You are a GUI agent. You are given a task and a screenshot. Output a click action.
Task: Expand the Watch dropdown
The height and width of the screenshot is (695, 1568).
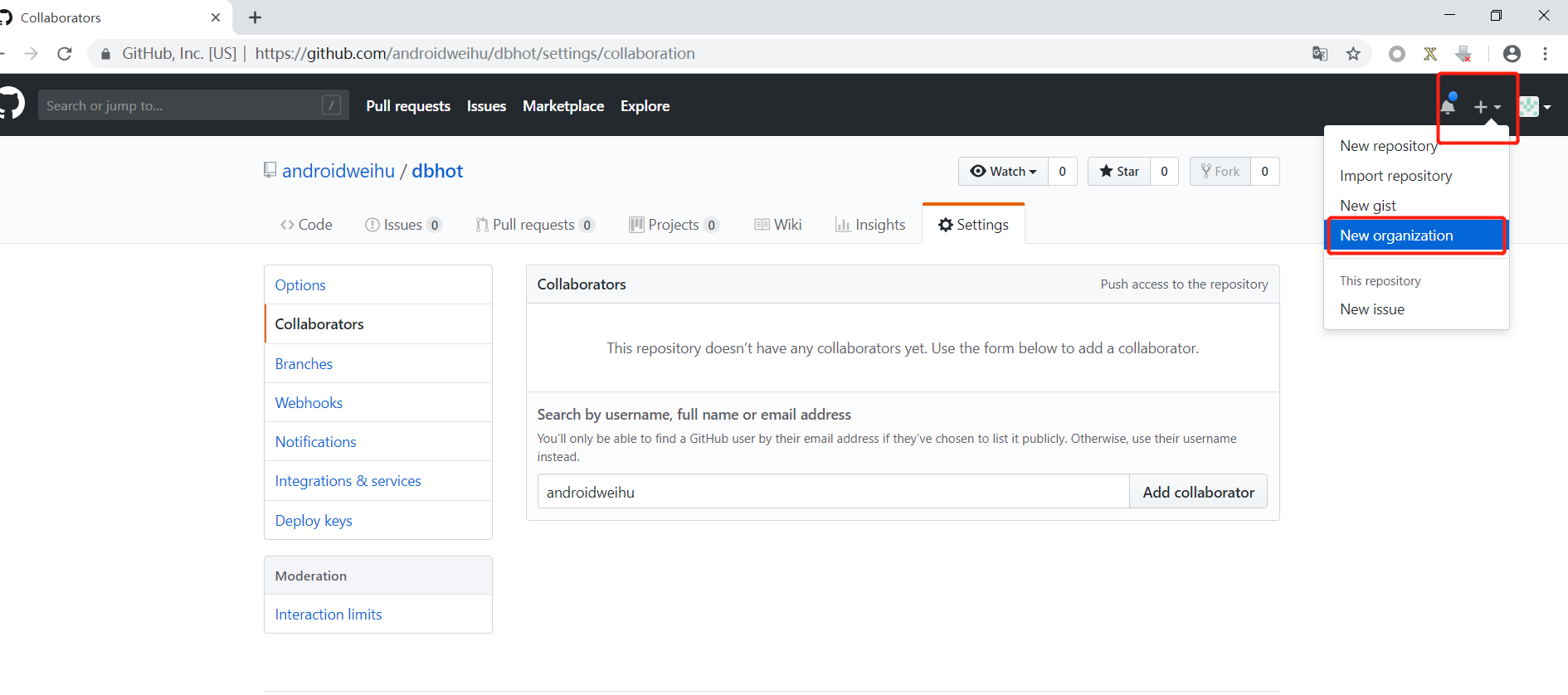coord(1004,172)
